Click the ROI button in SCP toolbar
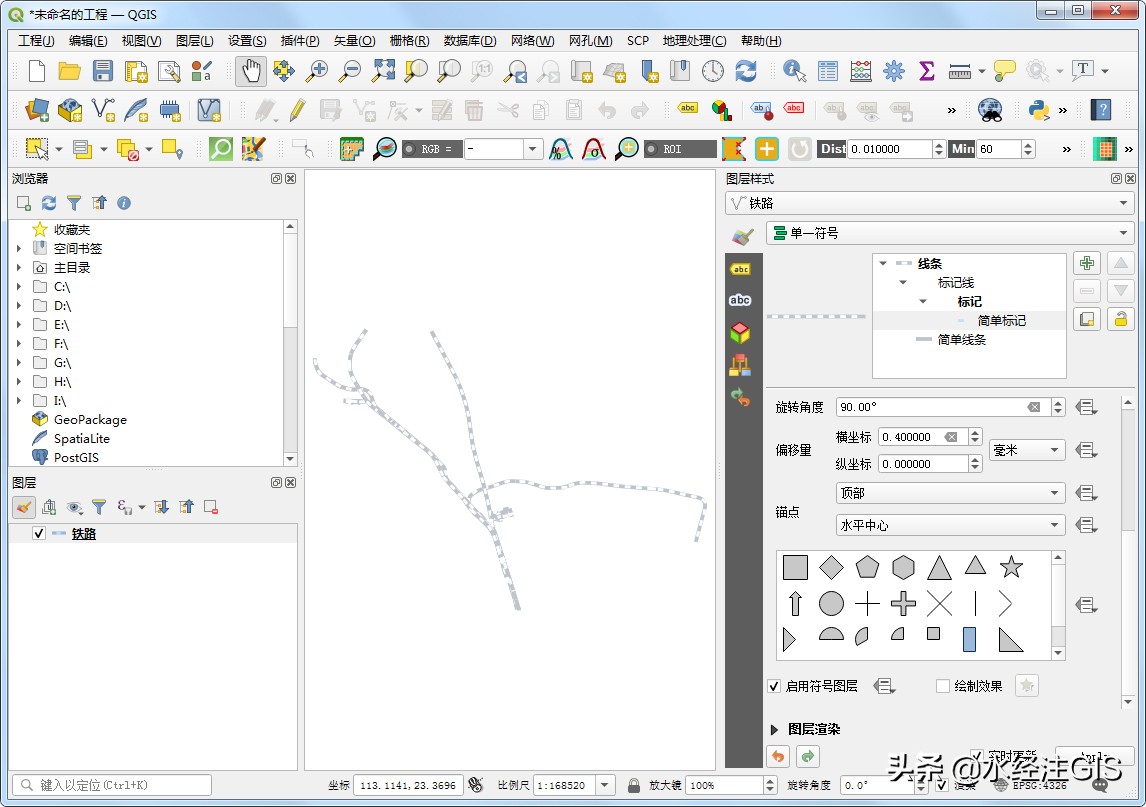Image resolution: width=1146 pixels, height=807 pixels. tap(680, 148)
